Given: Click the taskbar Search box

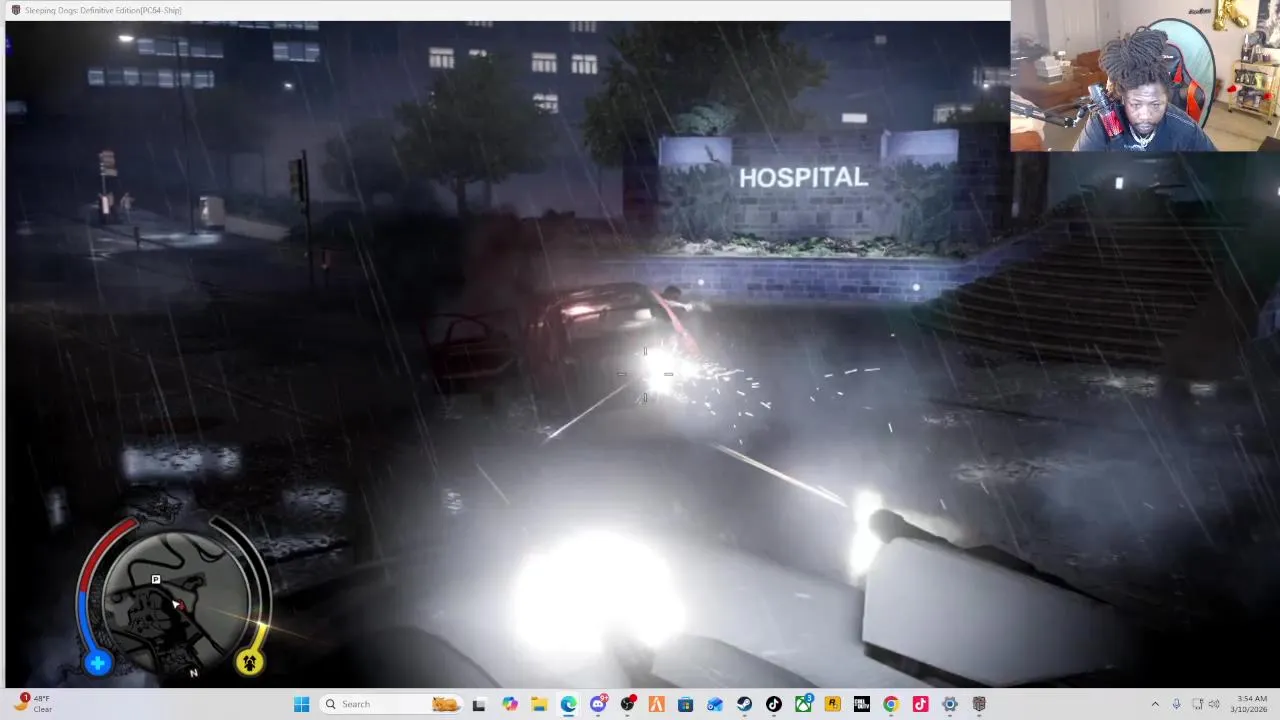Looking at the screenshot, I should (x=392, y=704).
